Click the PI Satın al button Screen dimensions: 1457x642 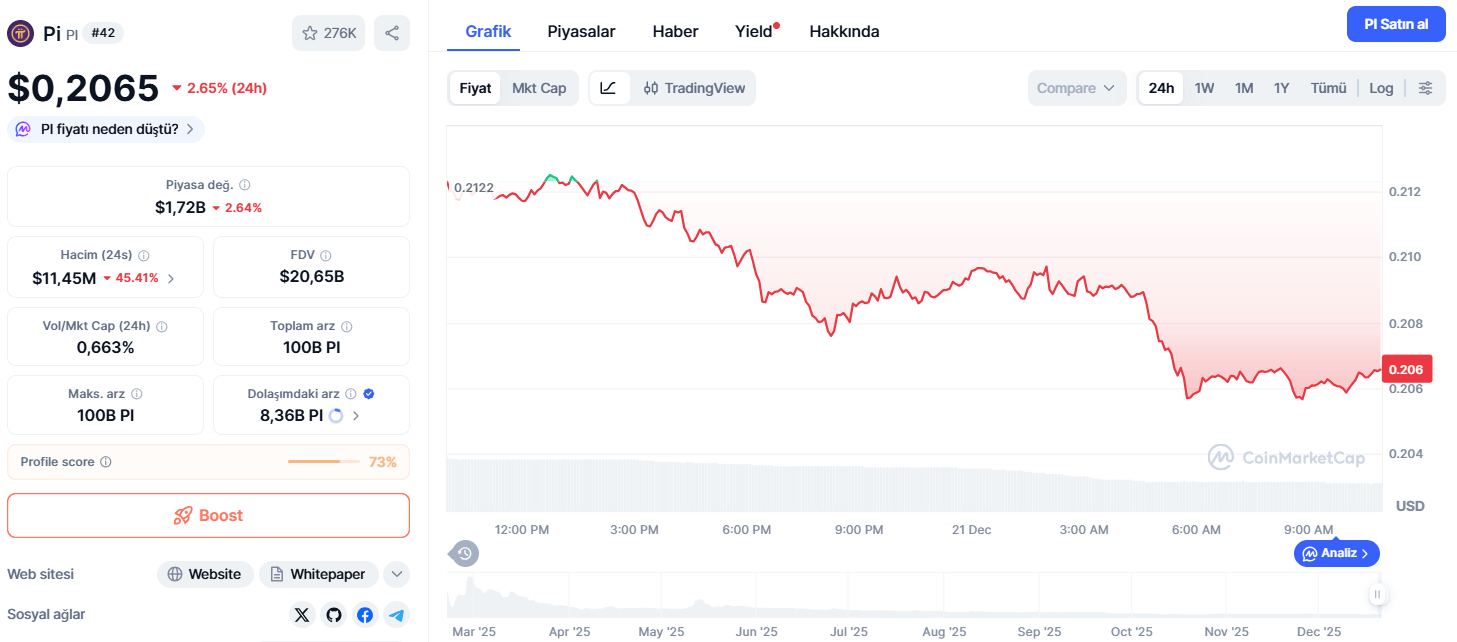click(1396, 24)
